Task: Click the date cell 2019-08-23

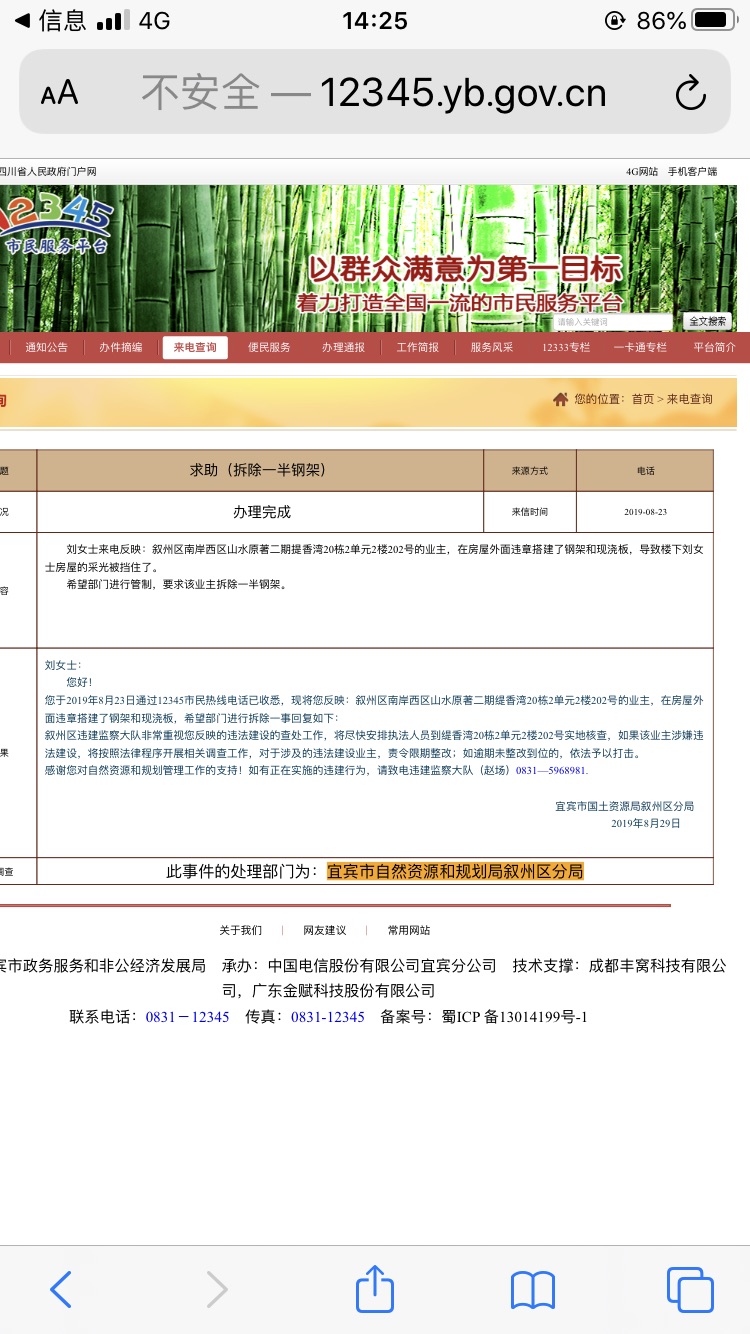Action: tap(645, 512)
